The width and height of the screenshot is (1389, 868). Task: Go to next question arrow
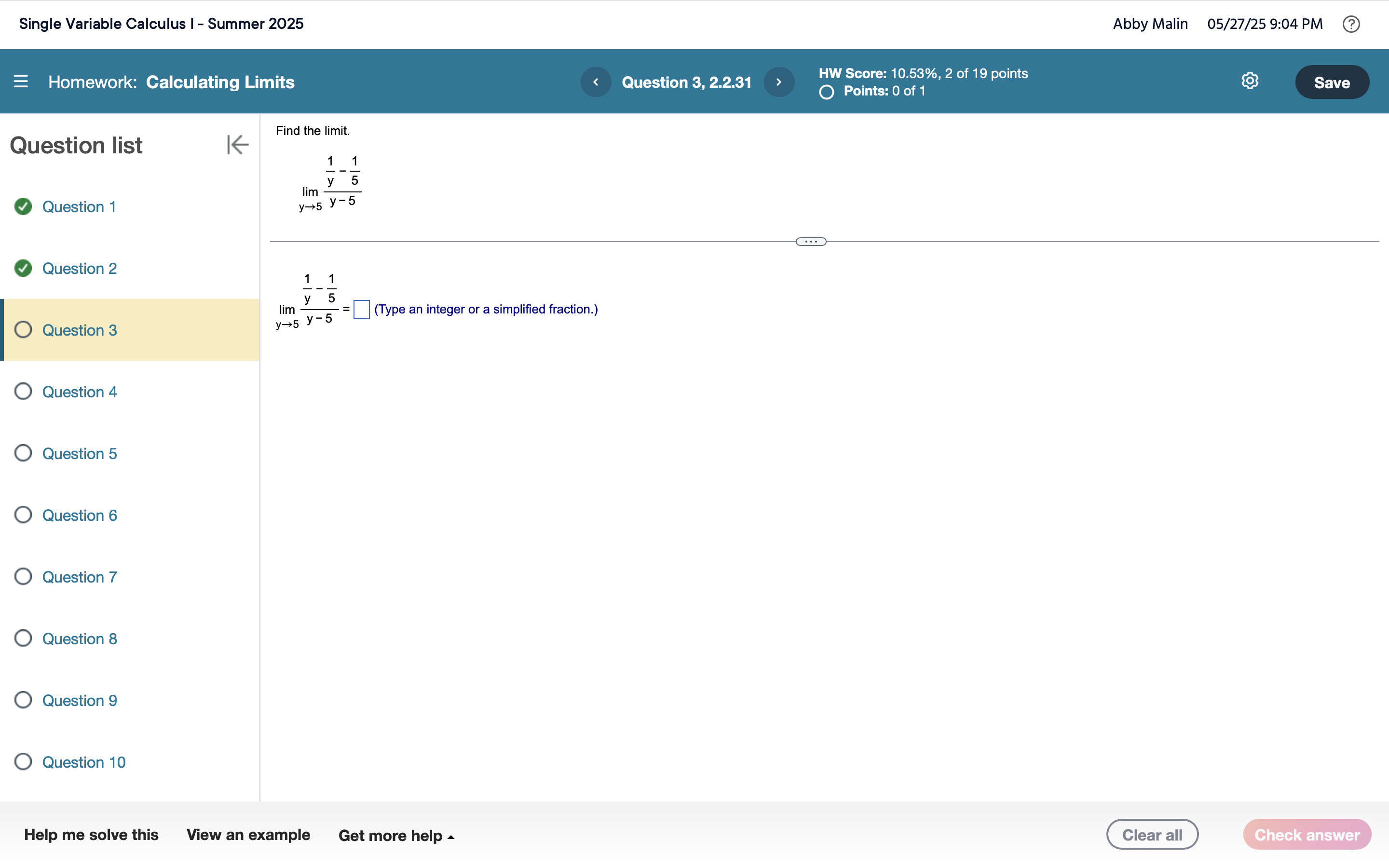click(x=779, y=82)
